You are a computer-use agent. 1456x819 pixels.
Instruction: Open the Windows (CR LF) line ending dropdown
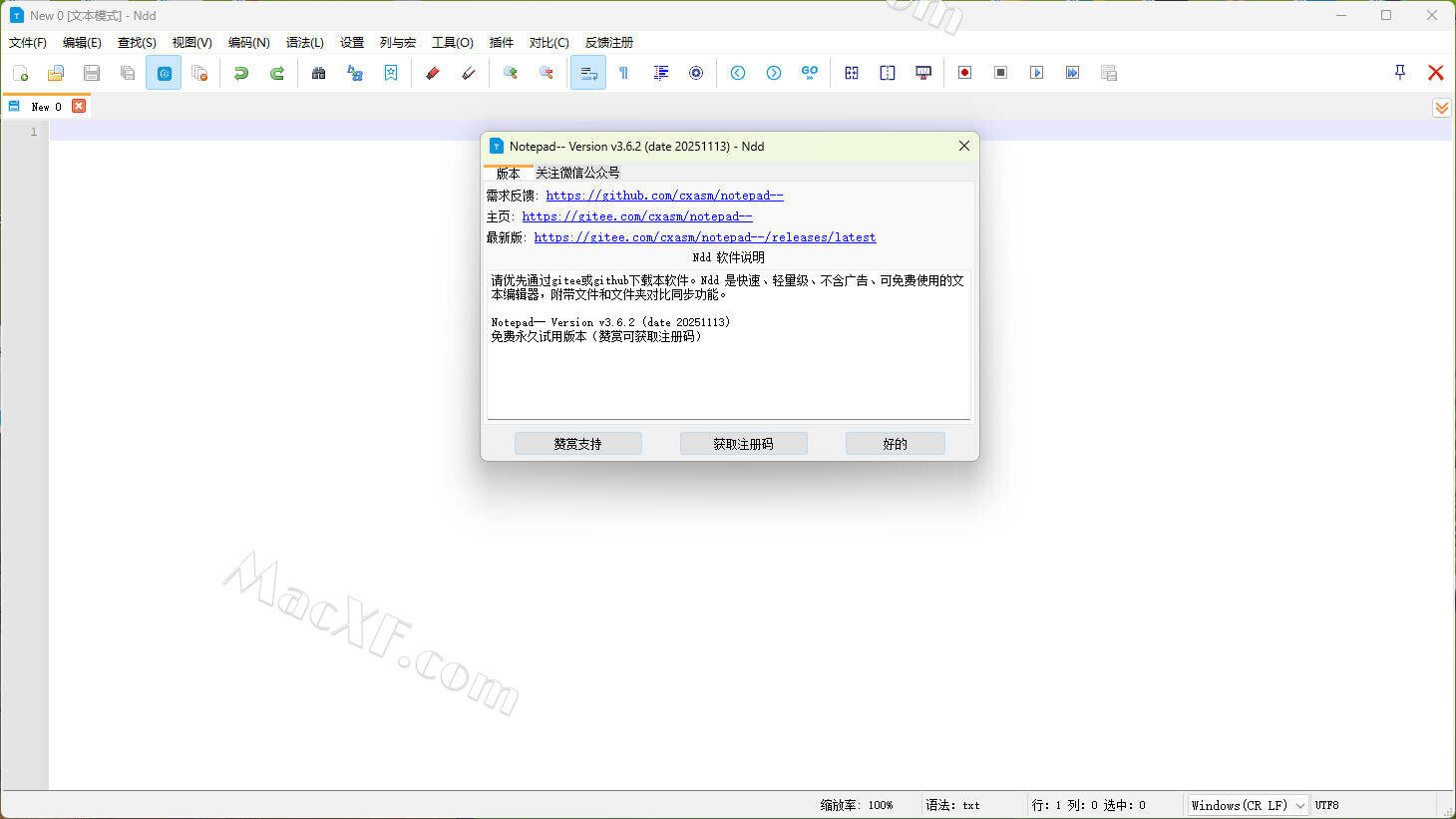coord(1247,805)
